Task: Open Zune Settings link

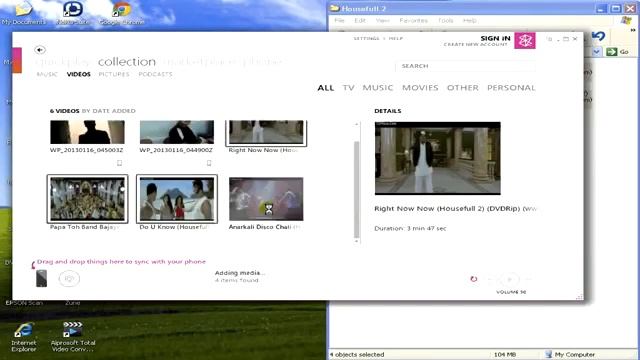Action: [x=366, y=38]
